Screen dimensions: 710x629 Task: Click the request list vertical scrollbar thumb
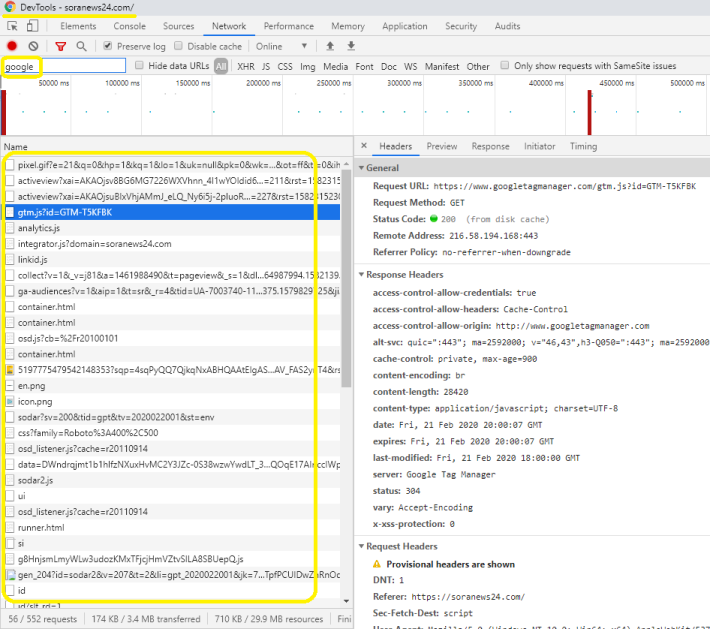pos(346,279)
